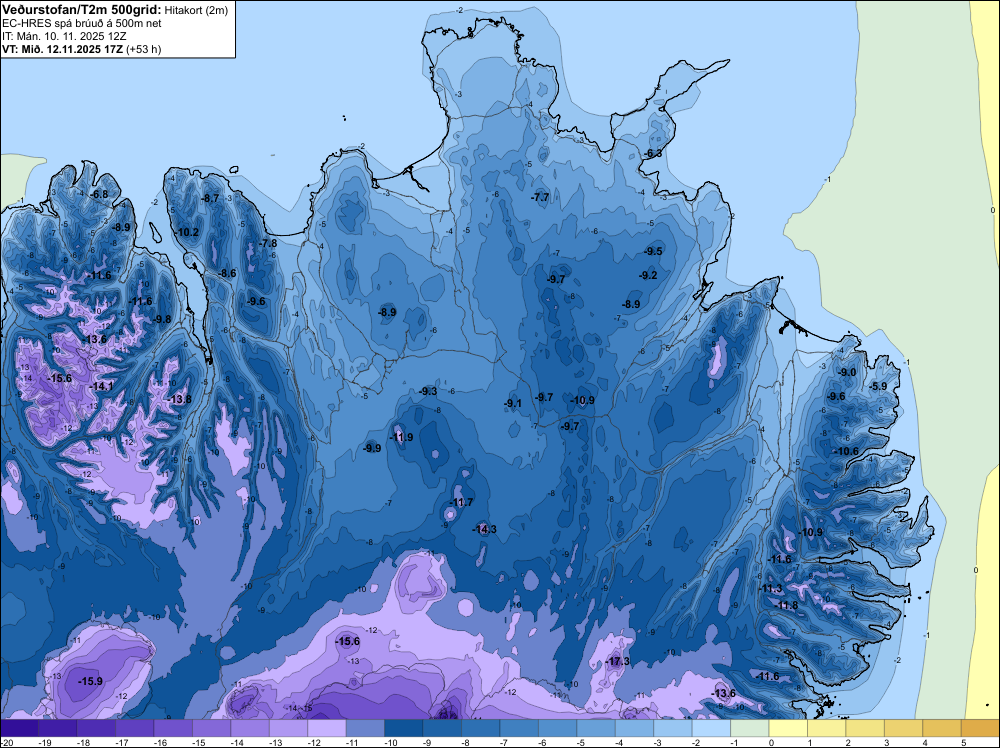Click the -9.1 temperature value
The image size is (1000, 748).
[x=513, y=404]
